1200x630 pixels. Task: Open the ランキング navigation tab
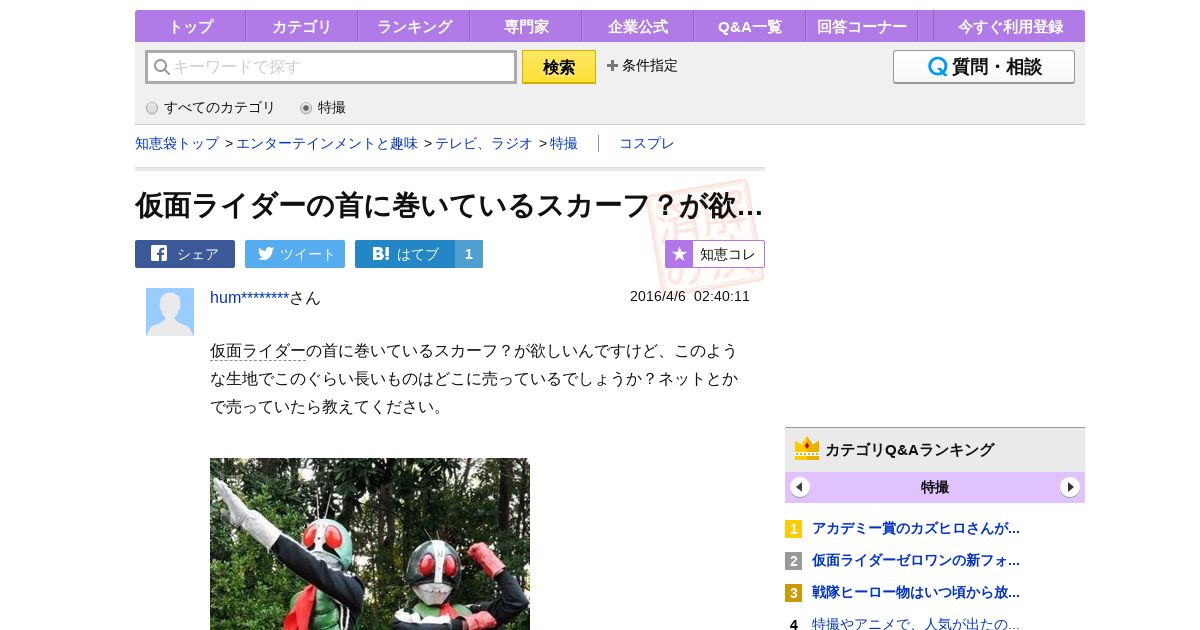pos(414,26)
